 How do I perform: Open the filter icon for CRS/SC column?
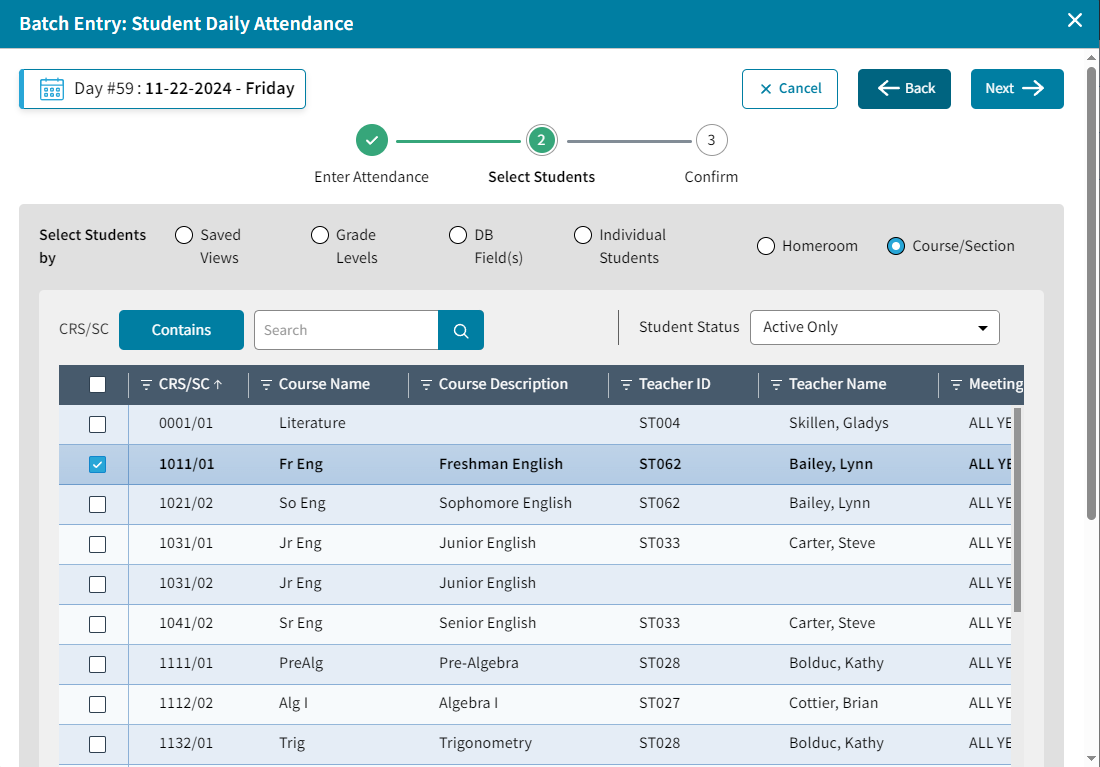coord(146,385)
